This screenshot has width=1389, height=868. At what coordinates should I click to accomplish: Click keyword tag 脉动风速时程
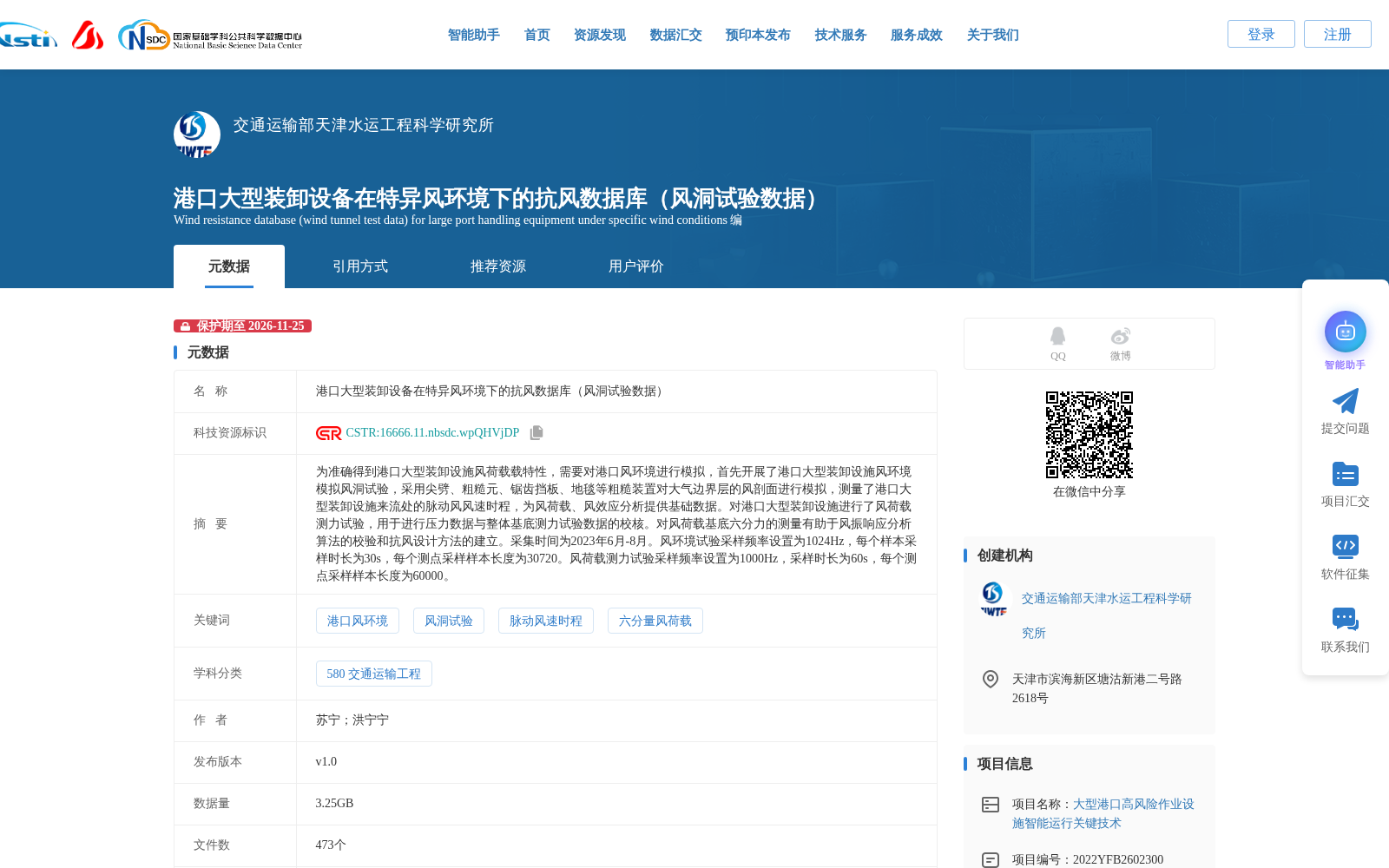tap(546, 621)
